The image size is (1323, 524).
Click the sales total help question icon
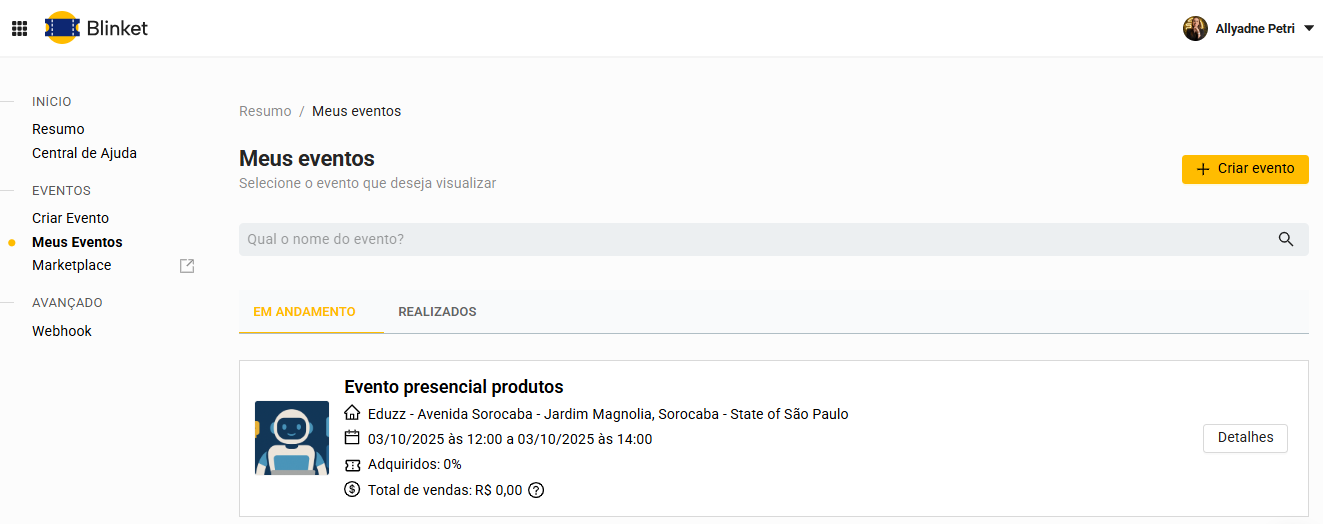point(536,490)
